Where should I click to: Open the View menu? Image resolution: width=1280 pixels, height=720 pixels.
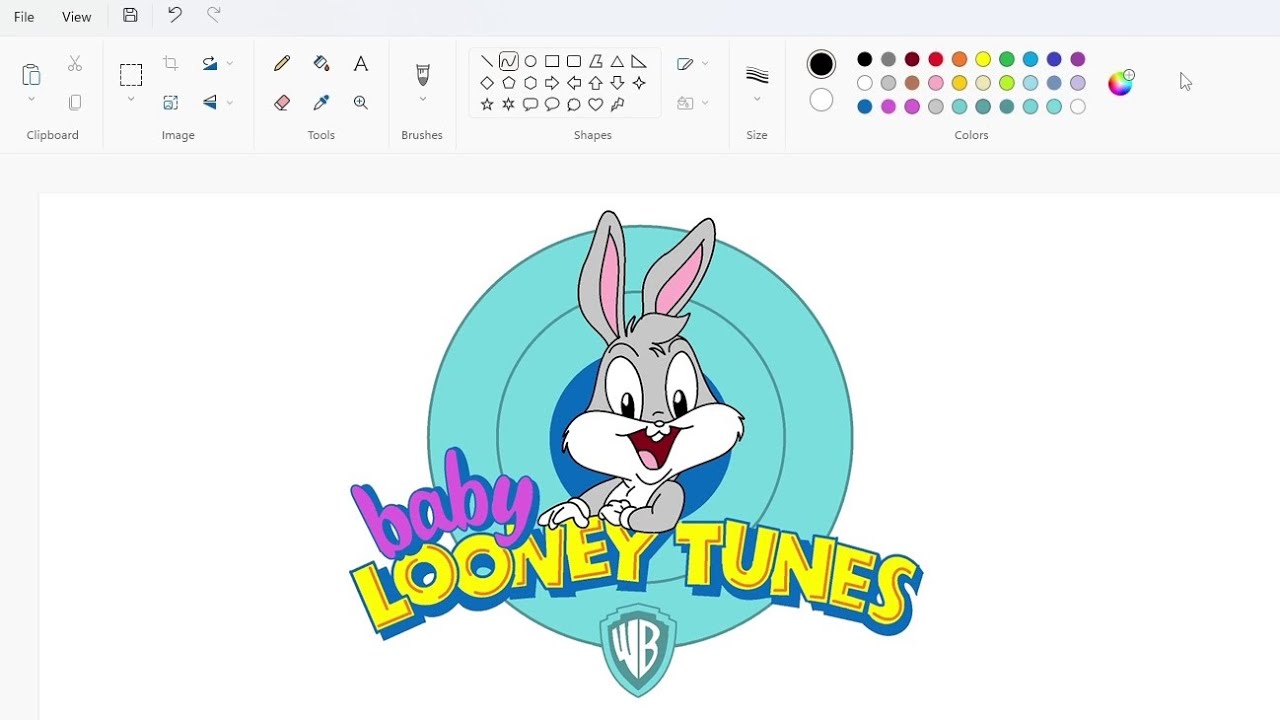(x=76, y=17)
